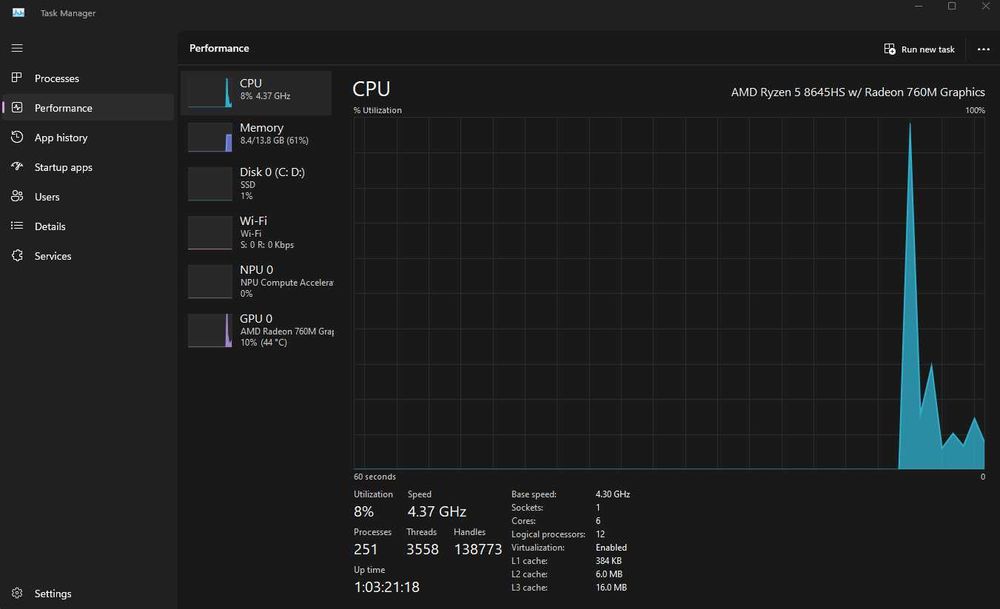Click the Utilization 8% value
This screenshot has height=609, width=1000.
pos(364,511)
